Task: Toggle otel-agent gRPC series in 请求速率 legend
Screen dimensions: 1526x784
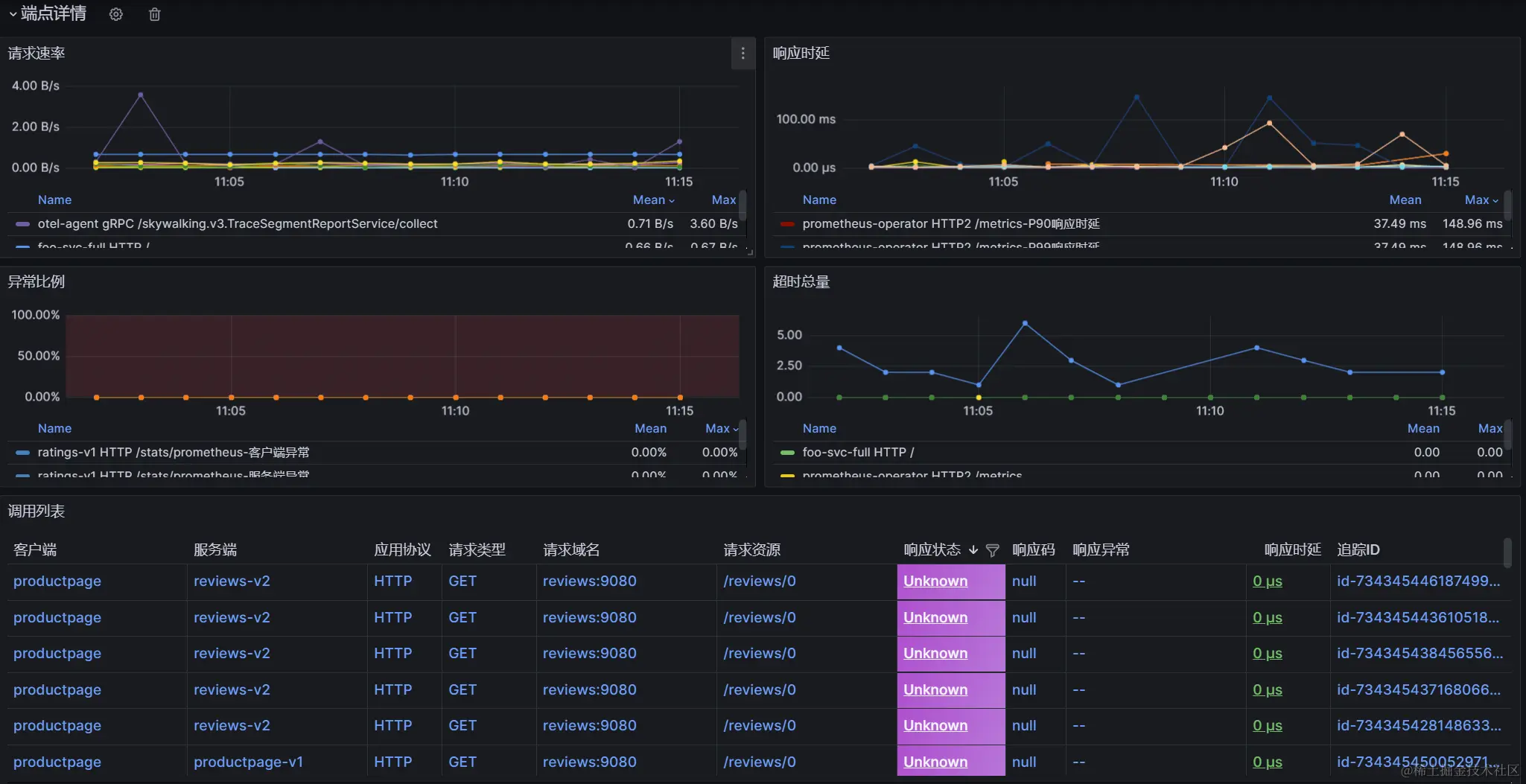Action: 238,223
